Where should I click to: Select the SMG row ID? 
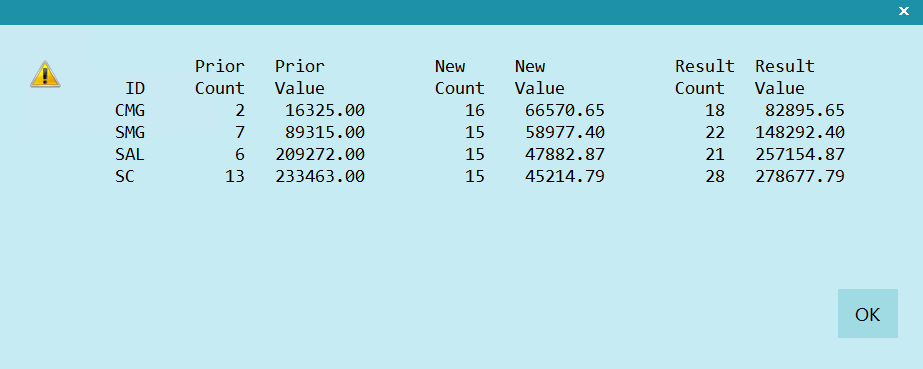point(130,132)
